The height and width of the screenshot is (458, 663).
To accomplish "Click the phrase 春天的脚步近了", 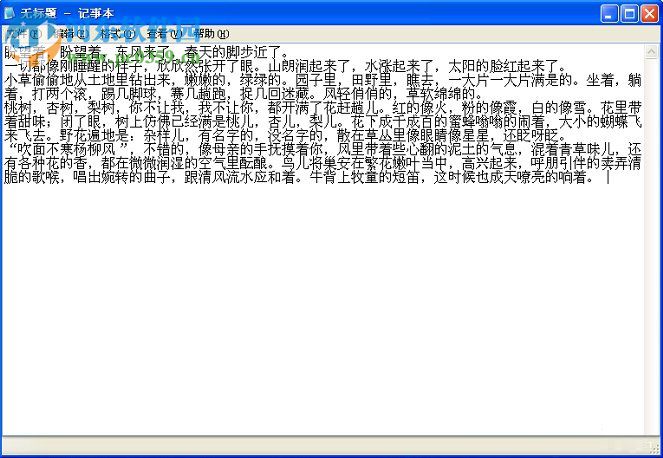I will pos(233,52).
